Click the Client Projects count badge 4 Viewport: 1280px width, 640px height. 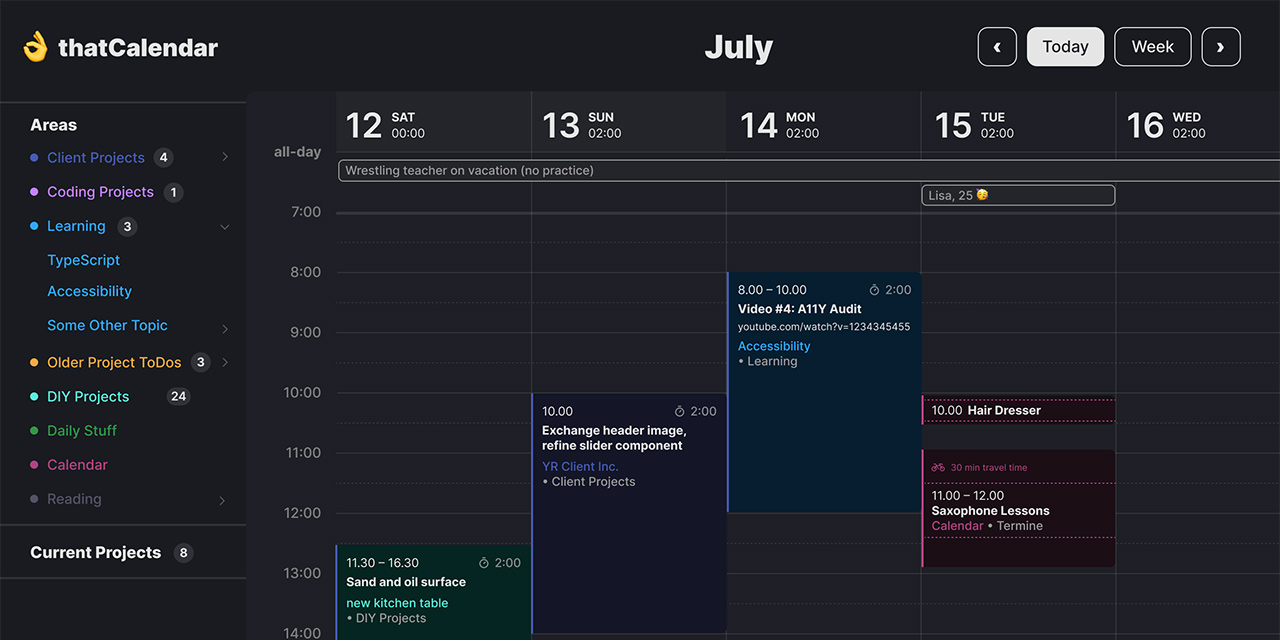point(163,157)
